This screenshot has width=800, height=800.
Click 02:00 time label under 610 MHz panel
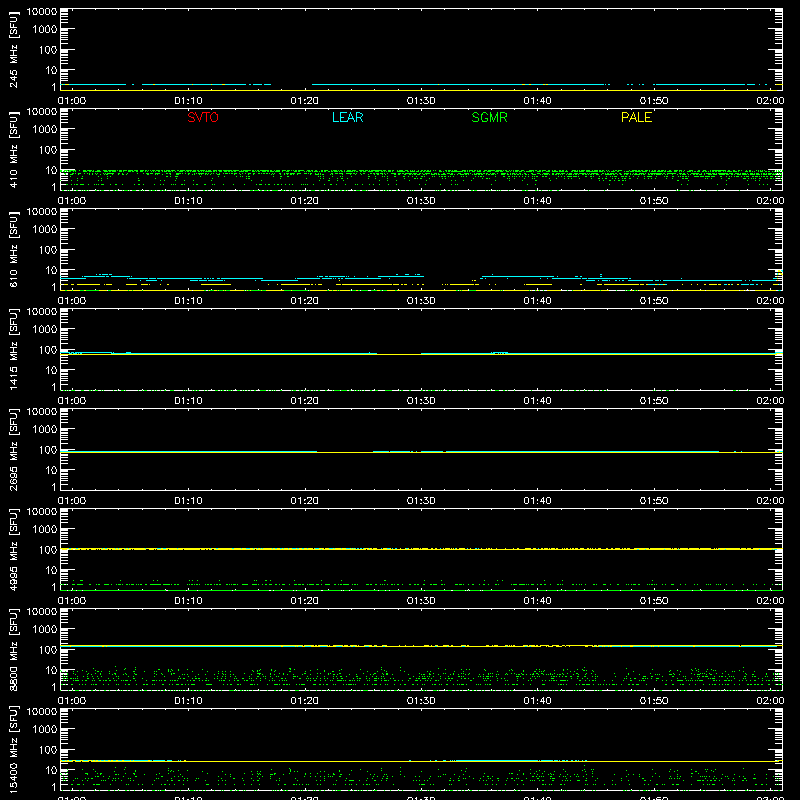pos(770,301)
